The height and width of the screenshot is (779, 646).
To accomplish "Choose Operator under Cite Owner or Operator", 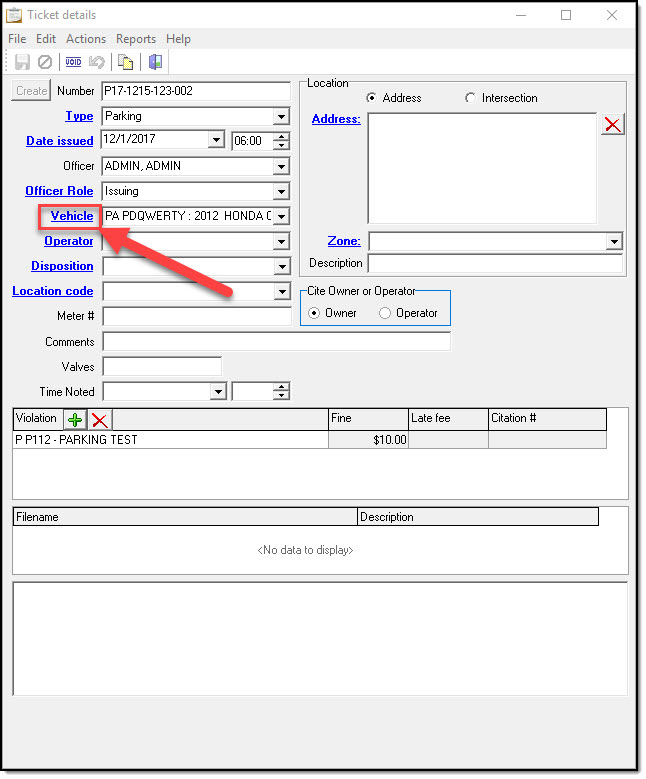I will point(386,313).
